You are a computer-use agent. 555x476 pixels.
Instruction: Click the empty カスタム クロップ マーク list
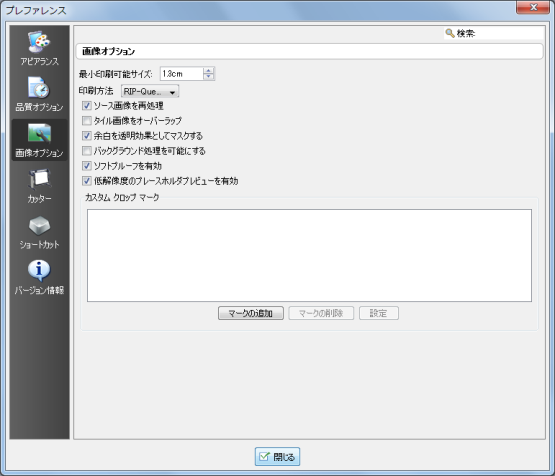[x=309, y=255]
